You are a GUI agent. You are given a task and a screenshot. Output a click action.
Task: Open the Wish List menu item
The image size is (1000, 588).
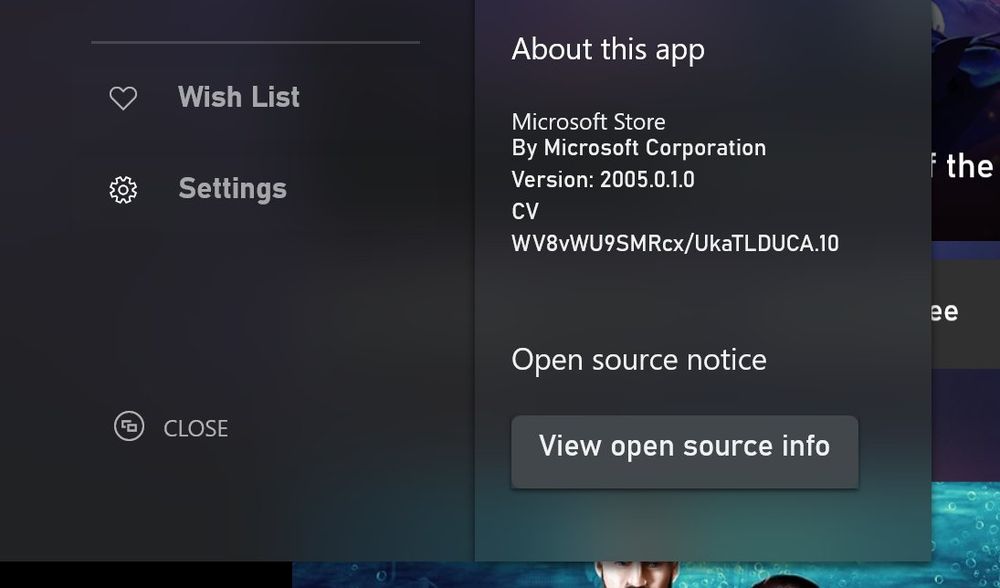238,97
